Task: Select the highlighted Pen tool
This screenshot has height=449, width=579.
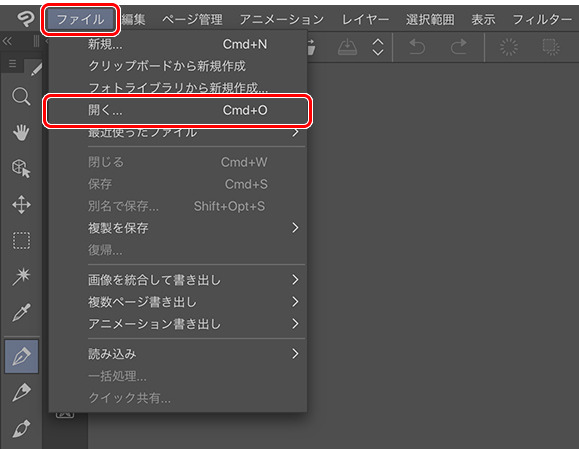Action: tap(21, 356)
